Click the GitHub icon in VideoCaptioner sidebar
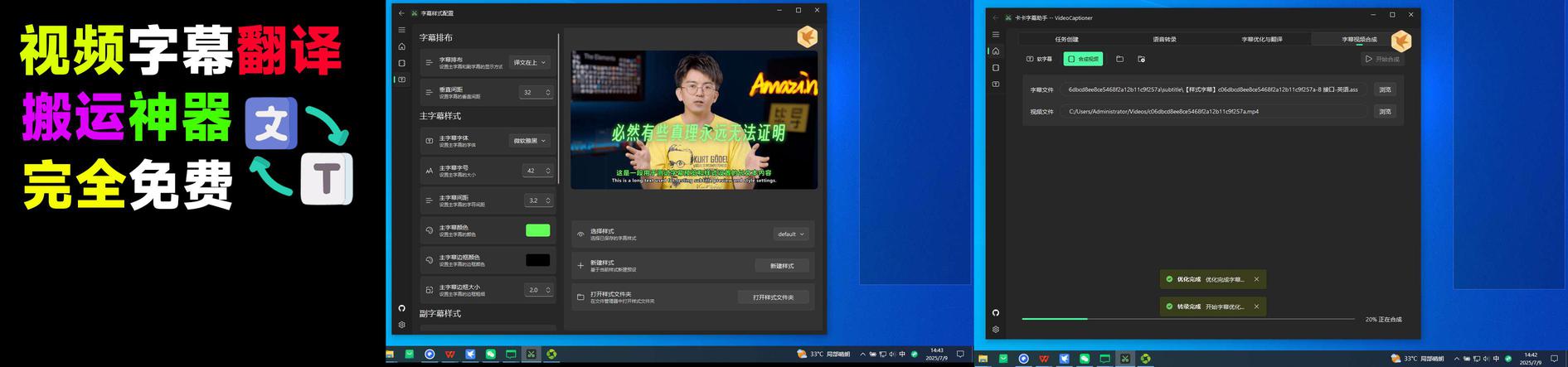The image size is (1568, 367). pyautogui.click(x=996, y=312)
